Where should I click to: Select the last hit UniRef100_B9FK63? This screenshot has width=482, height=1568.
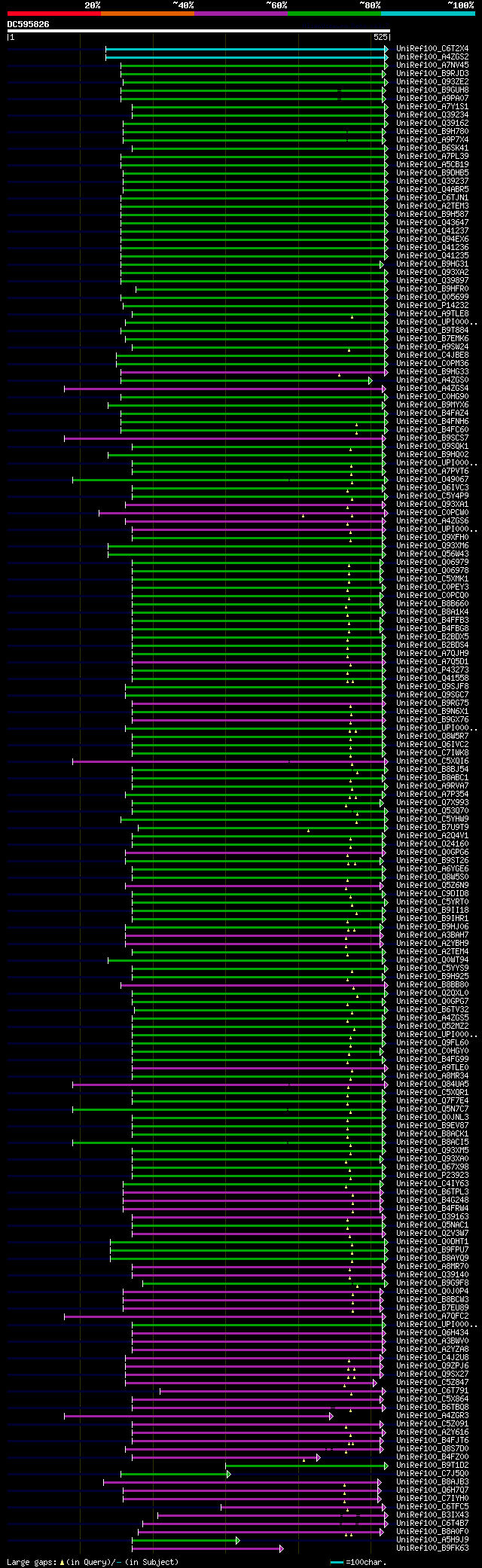coord(432,1548)
